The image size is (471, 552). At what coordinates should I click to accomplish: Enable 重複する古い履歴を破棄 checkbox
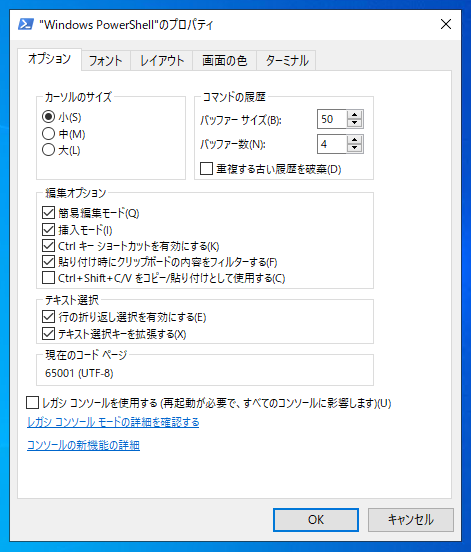click(x=206, y=169)
